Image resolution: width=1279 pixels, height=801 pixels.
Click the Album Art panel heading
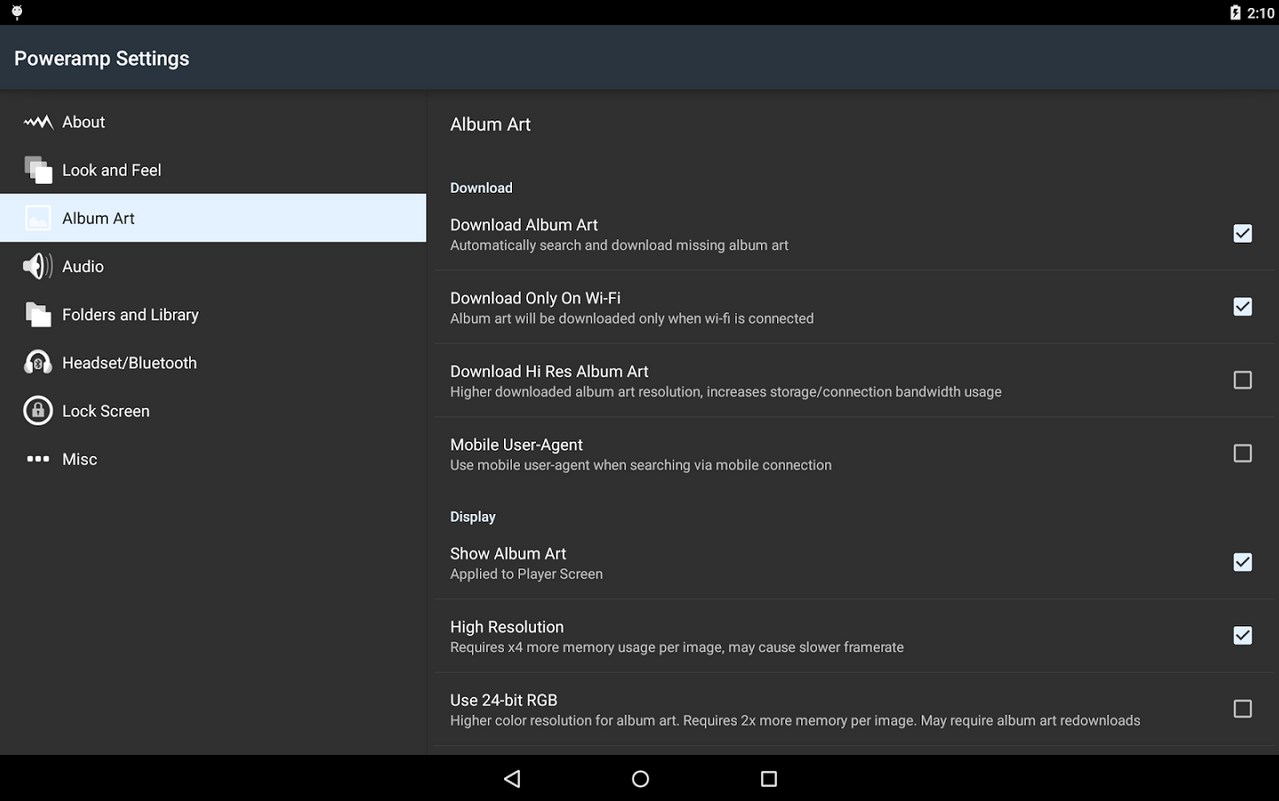[490, 124]
